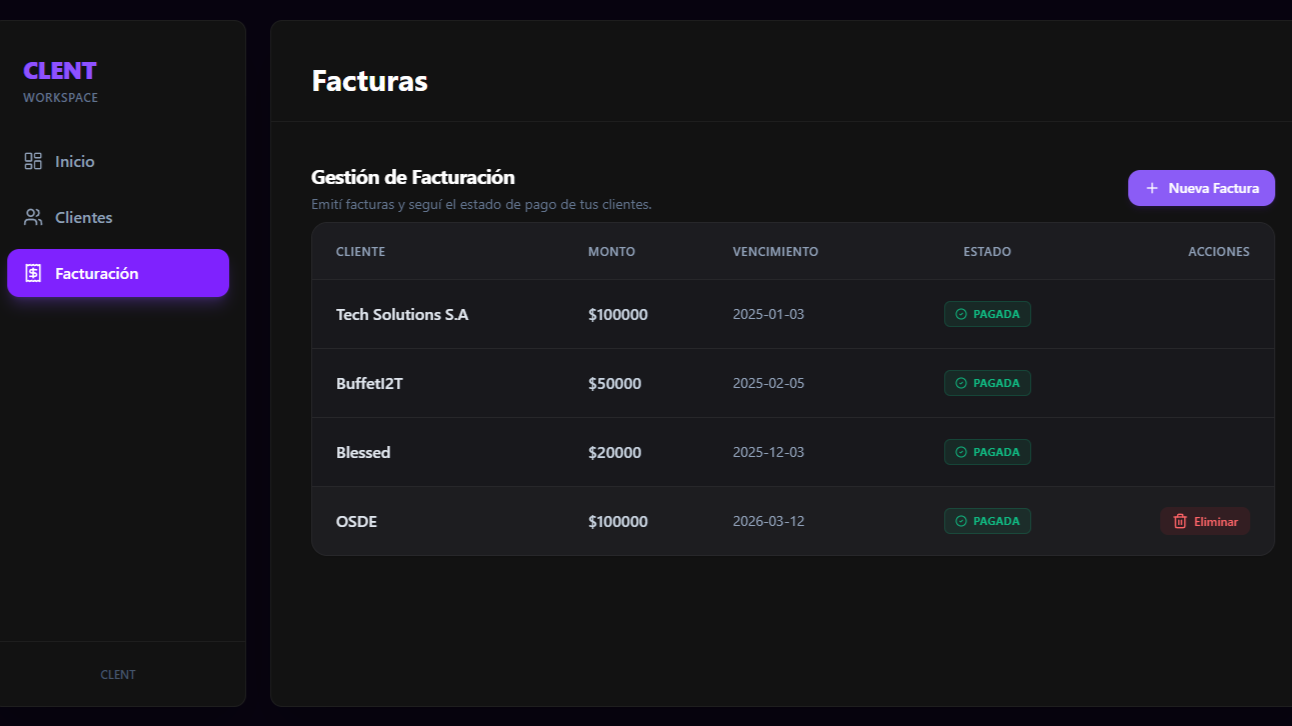This screenshot has width=1292, height=726.
Task: Open the Inicio menu item
Action: 75,161
